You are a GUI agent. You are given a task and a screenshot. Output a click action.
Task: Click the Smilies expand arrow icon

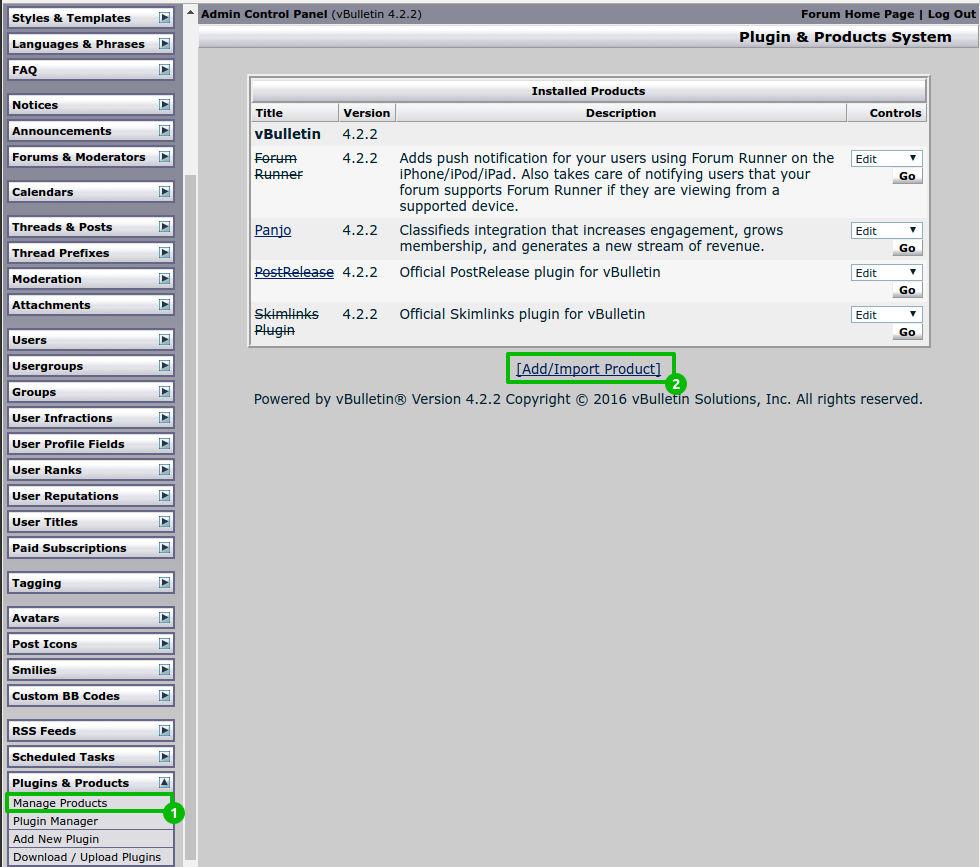[164, 669]
